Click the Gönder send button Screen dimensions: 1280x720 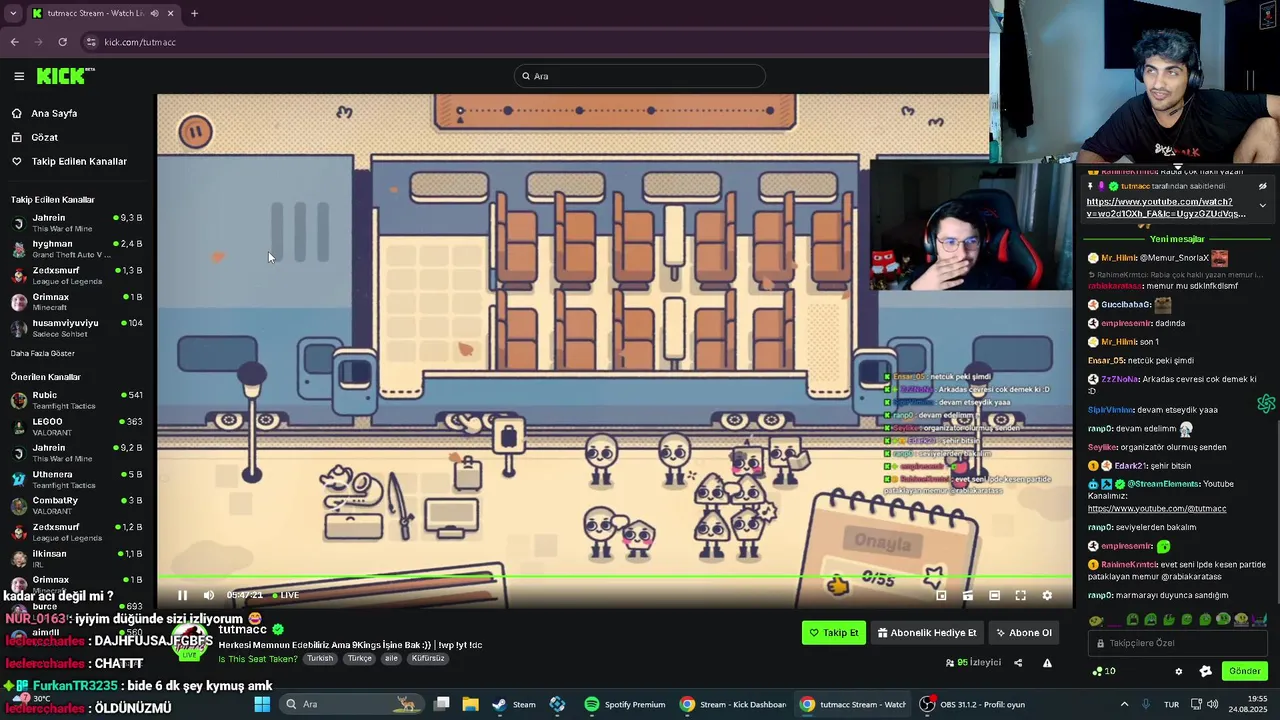[1245, 671]
